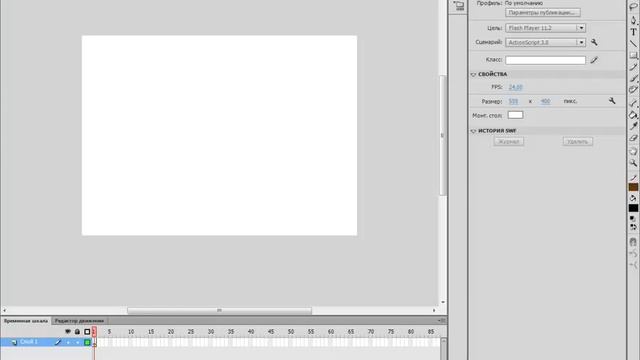Click the stage vertical scrollbar thumb

tap(442, 135)
